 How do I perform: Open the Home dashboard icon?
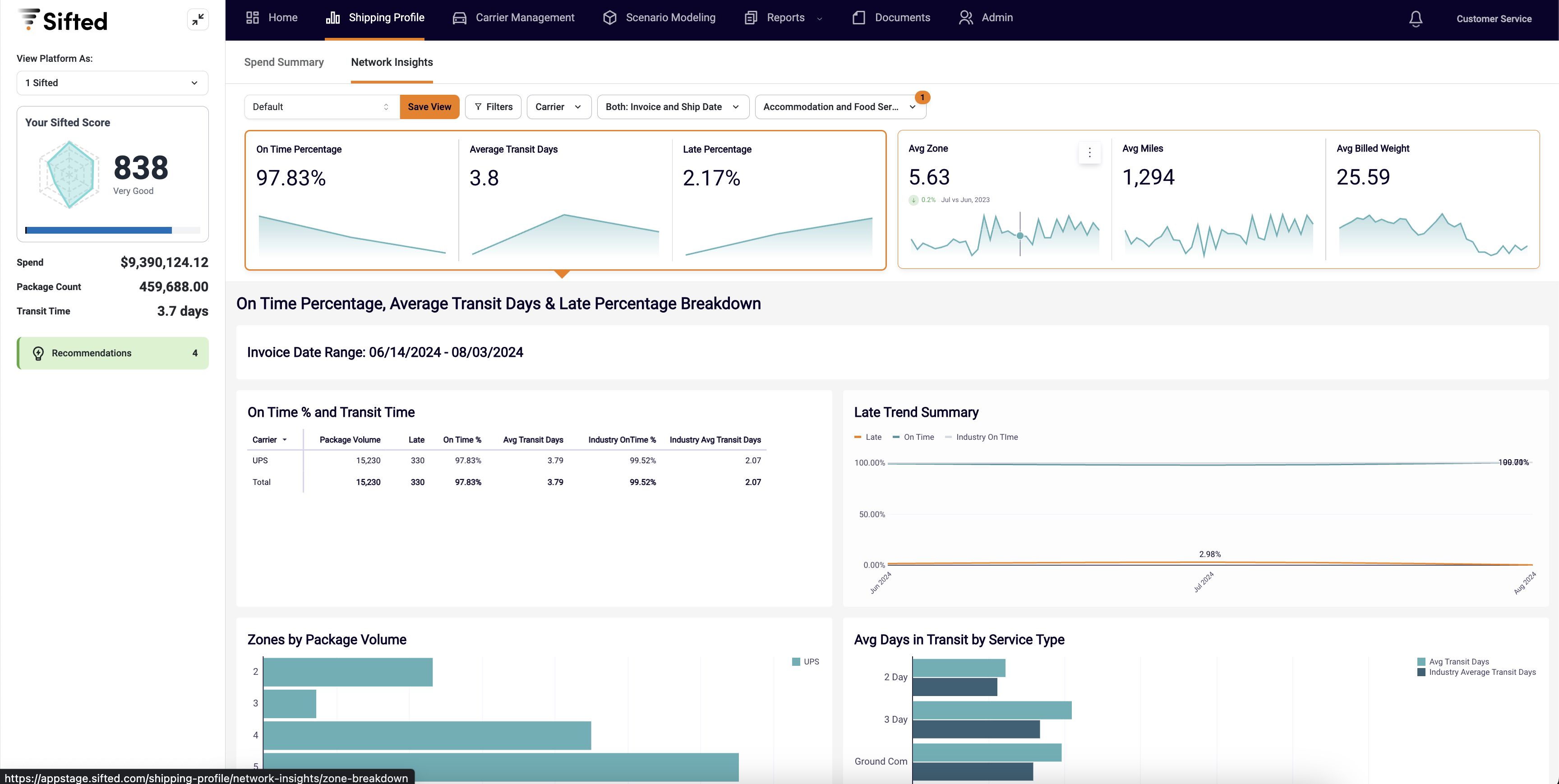tap(252, 18)
